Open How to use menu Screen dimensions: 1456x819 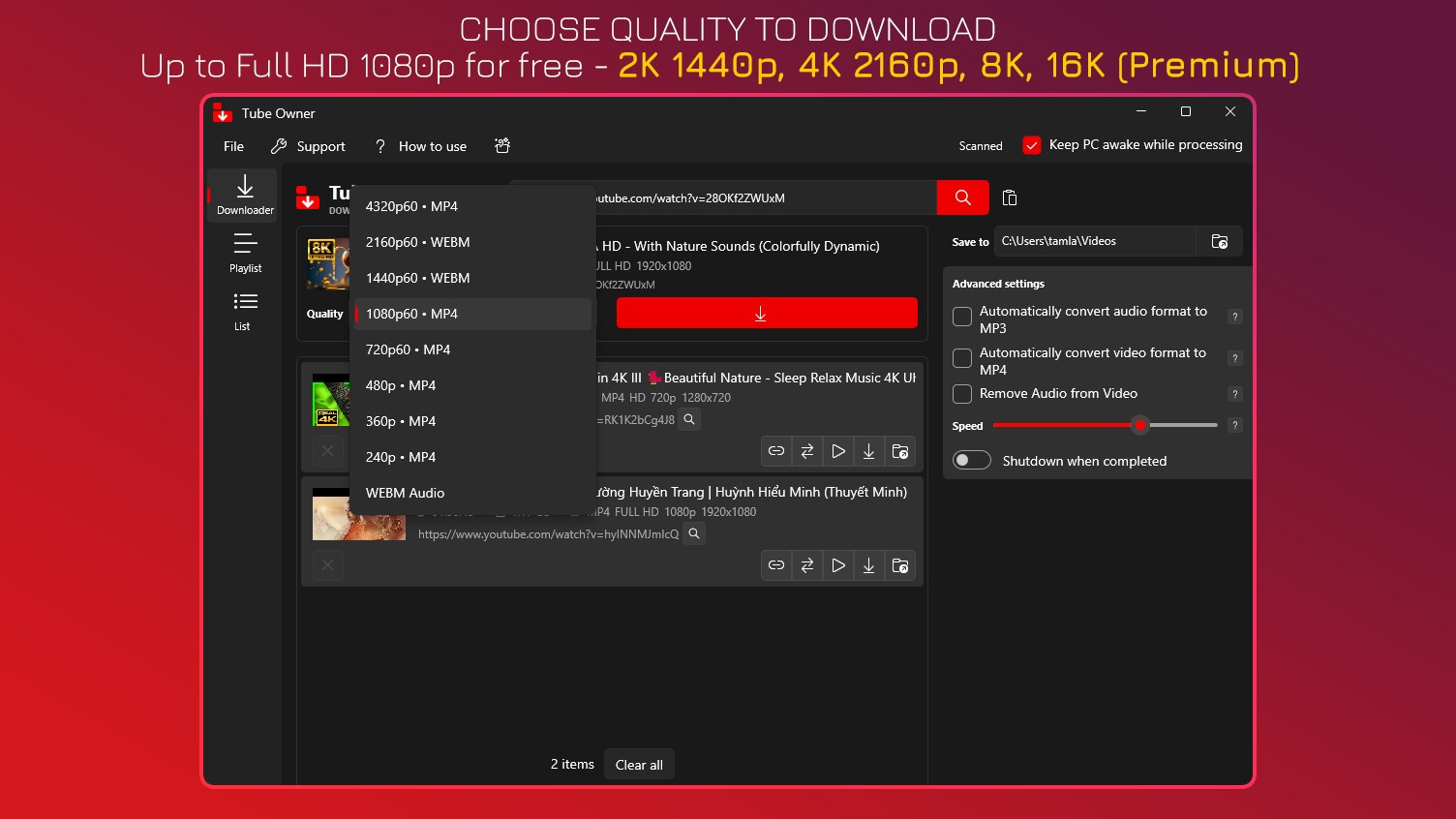click(420, 146)
